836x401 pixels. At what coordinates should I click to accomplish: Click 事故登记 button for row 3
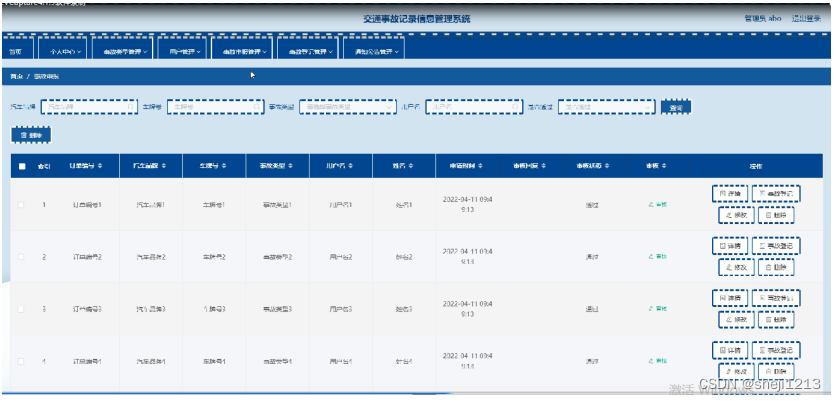pos(776,298)
